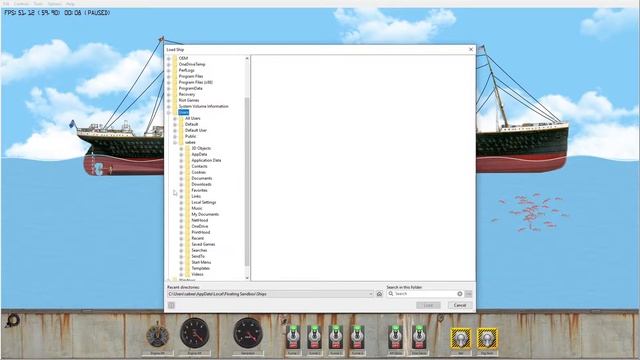
Task: Click the tree scrollbar up arrow
Action: tap(247, 58)
